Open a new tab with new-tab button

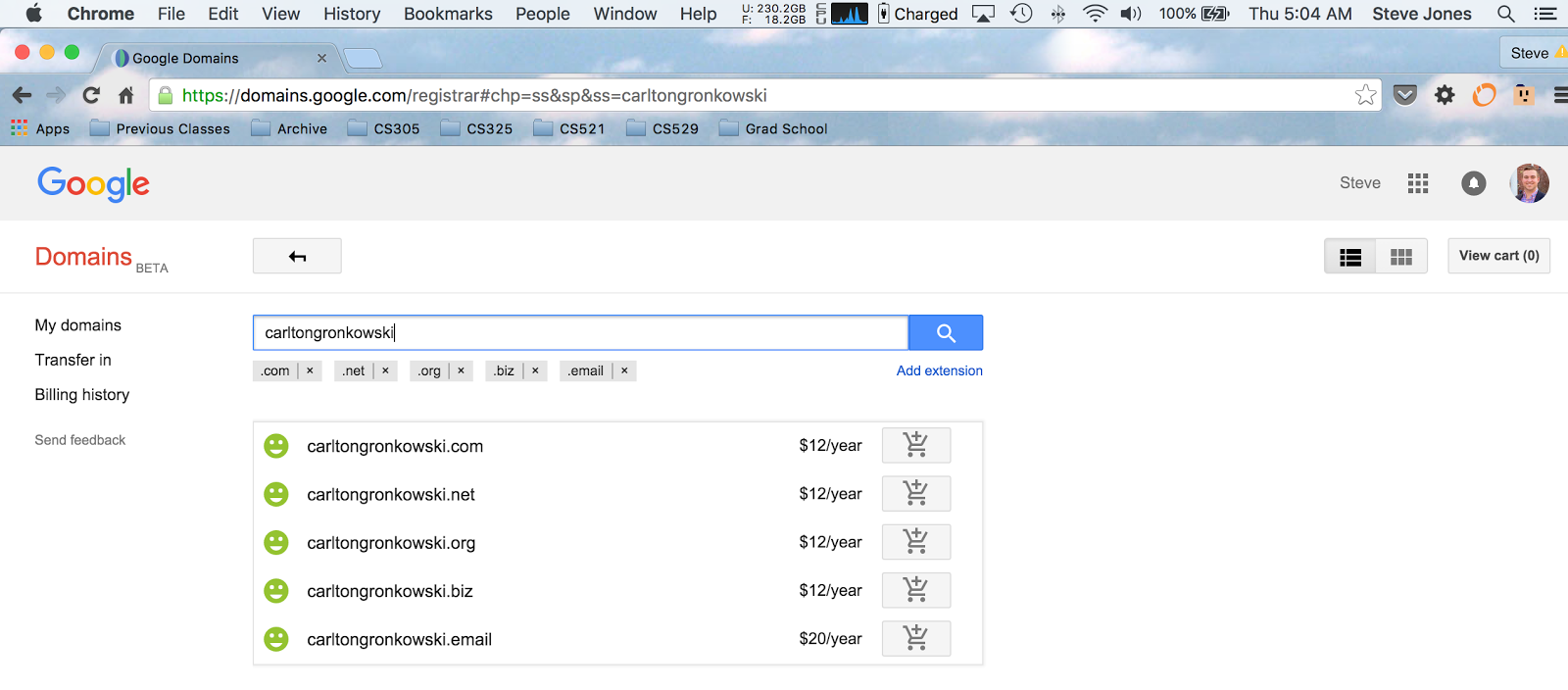tap(363, 59)
